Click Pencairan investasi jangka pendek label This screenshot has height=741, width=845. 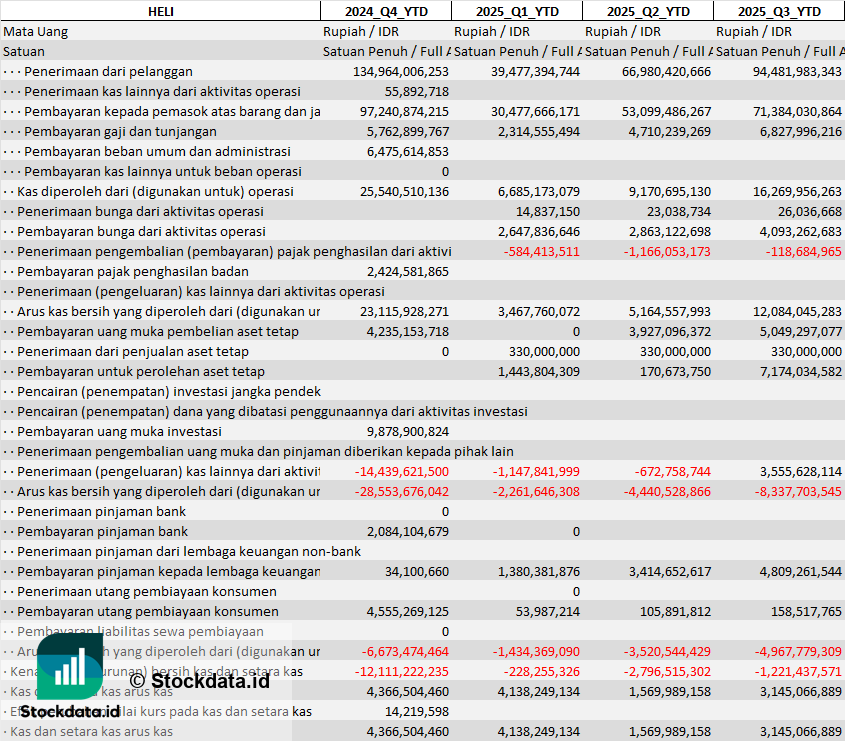pyautogui.click(x=169, y=391)
